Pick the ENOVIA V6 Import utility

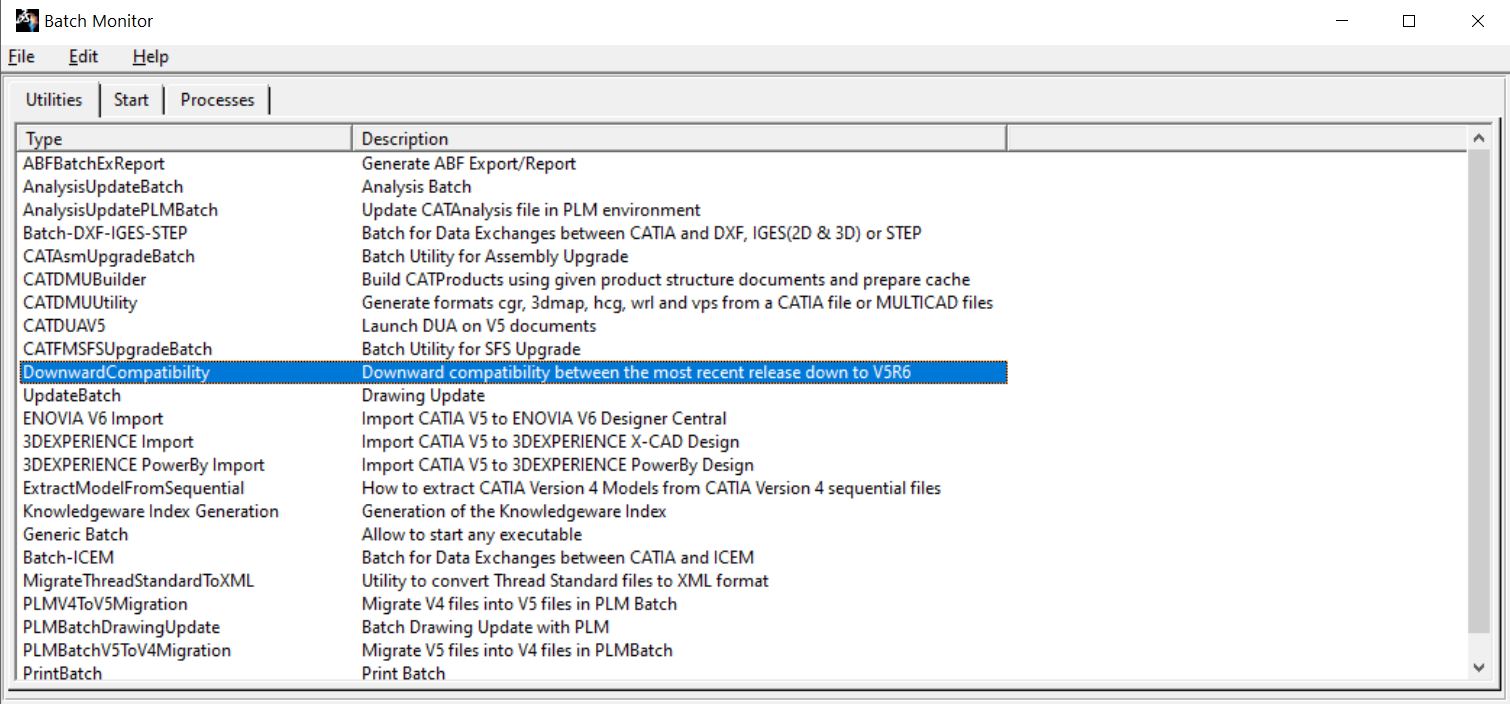click(x=93, y=419)
